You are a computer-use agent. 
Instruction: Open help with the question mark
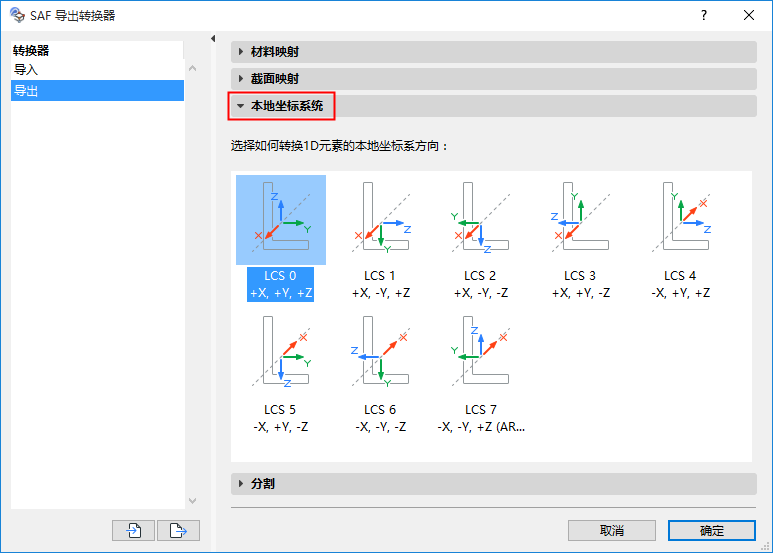704,15
